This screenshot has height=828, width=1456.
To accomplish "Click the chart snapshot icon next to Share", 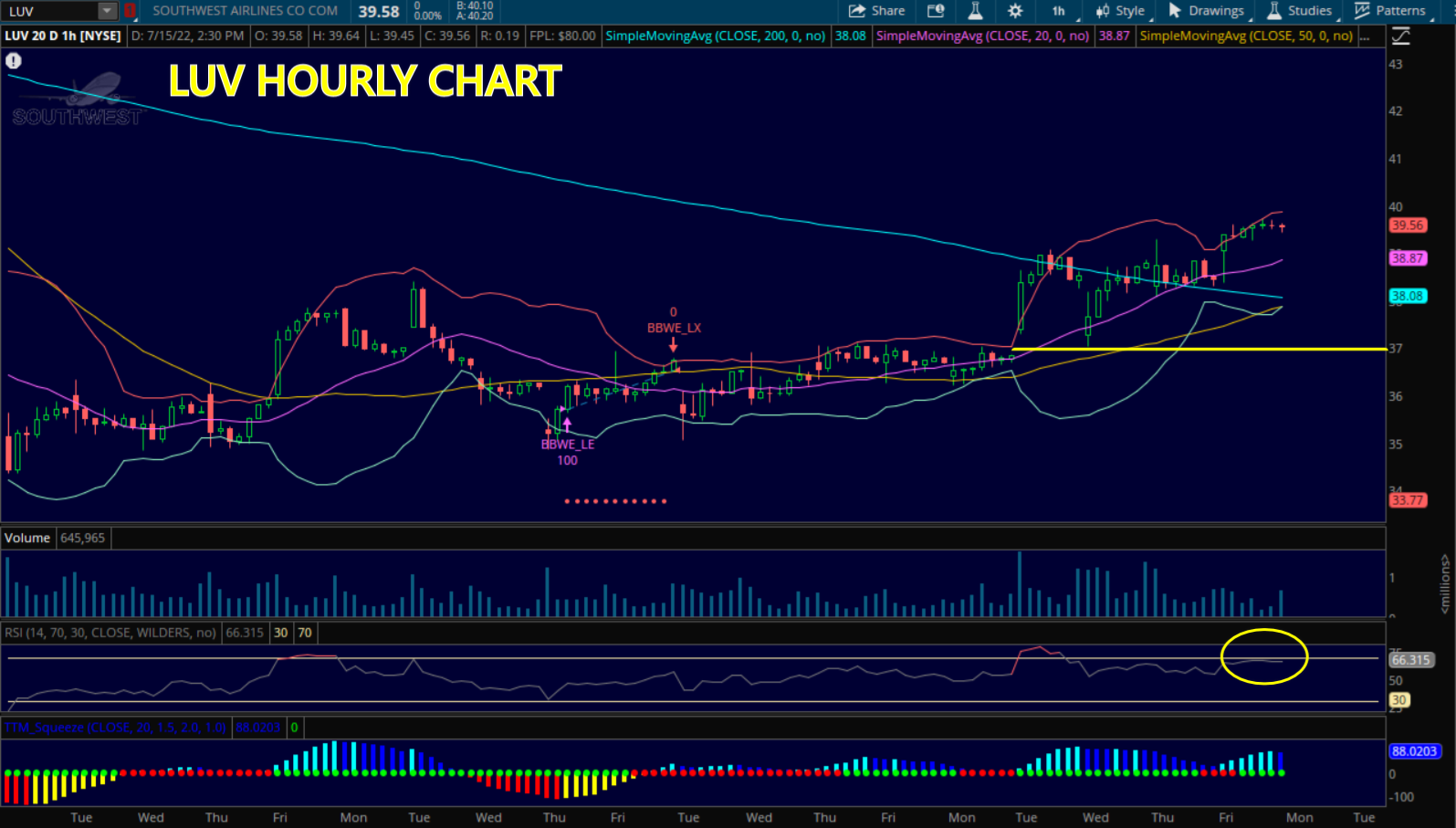I will 936,11.
